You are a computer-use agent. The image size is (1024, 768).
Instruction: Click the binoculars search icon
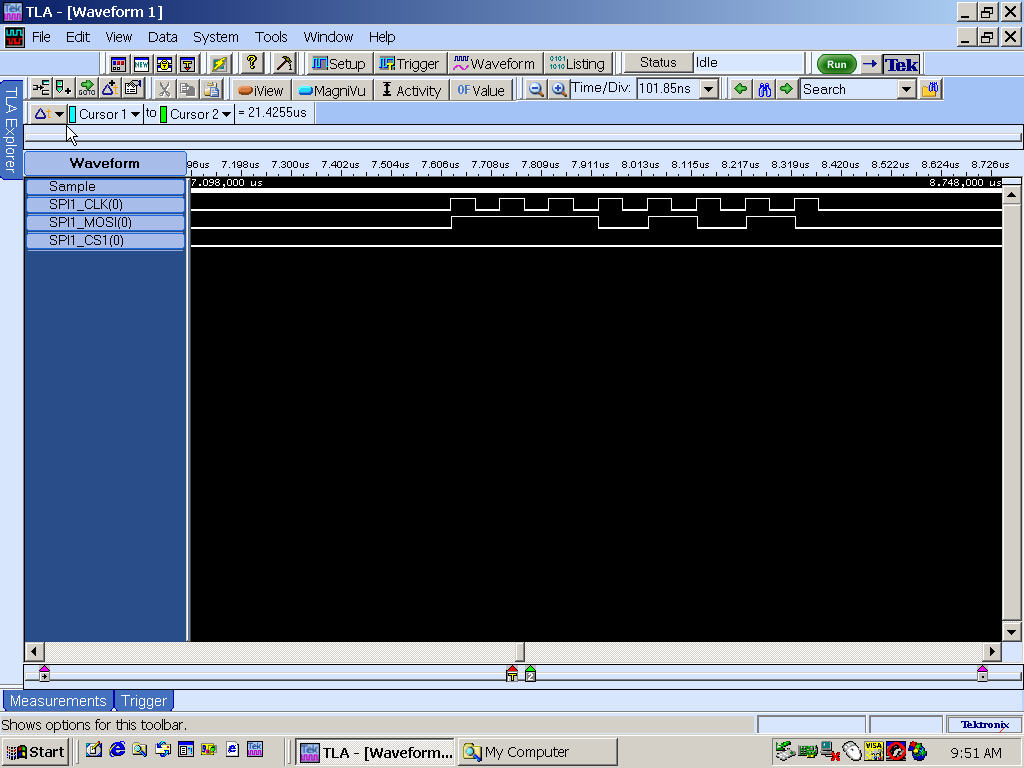pyautogui.click(x=764, y=89)
